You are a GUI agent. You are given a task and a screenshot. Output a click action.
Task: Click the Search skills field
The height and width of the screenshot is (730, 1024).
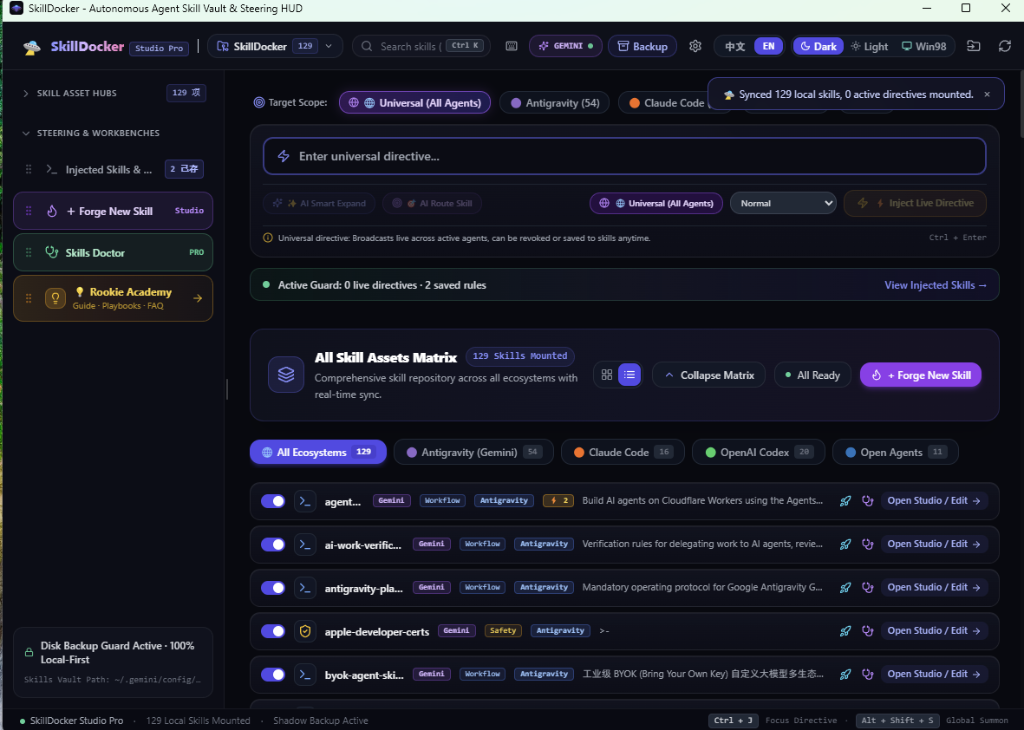coord(421,46)
